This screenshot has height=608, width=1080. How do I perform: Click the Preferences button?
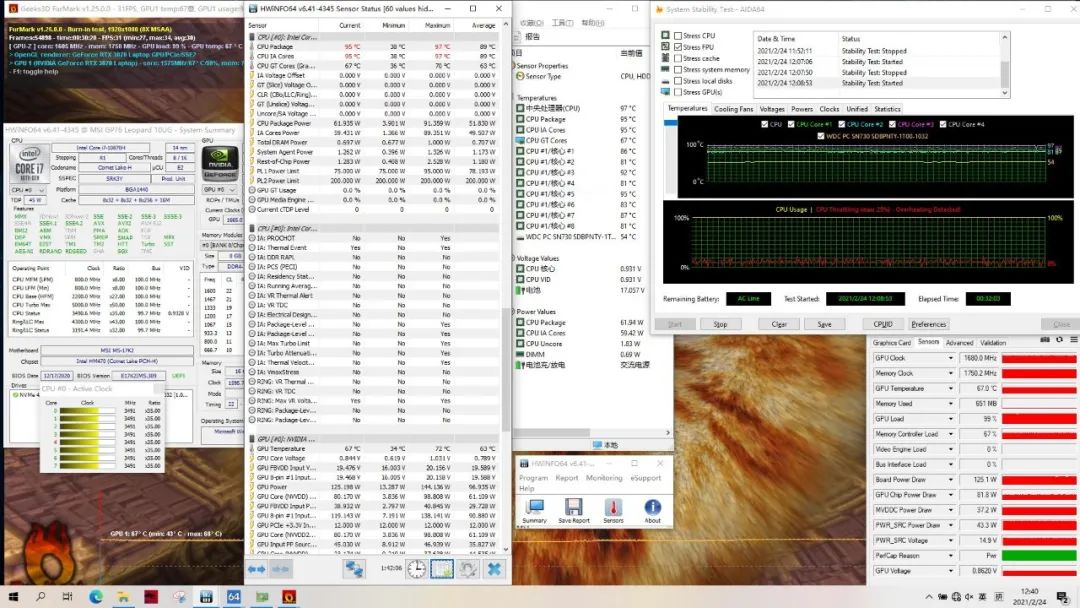(x=928, y=324)
